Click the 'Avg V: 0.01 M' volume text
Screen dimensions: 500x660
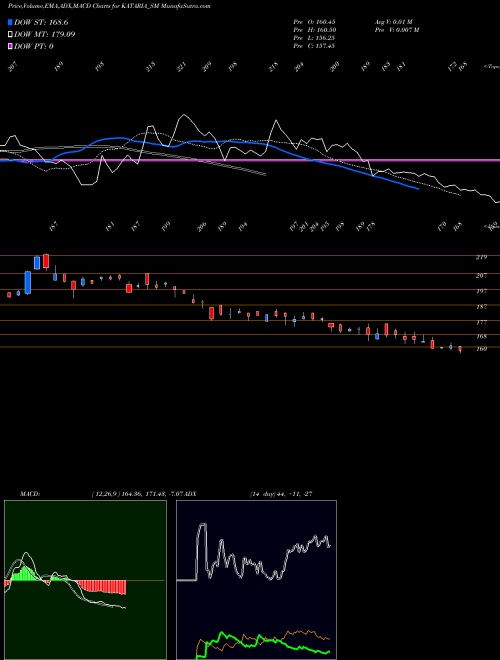tap(395, 22)
